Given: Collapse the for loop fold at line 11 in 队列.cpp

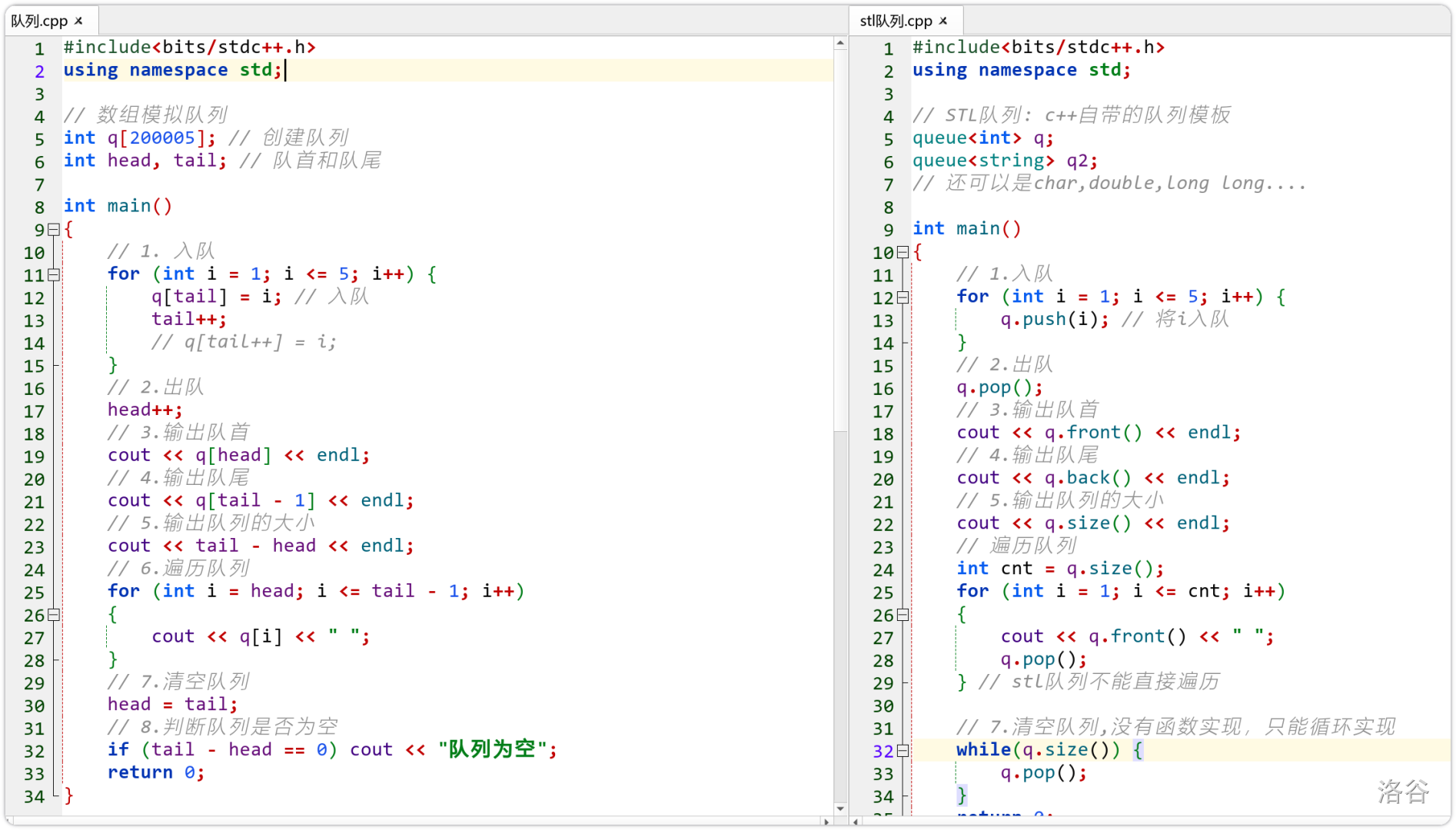Looking at the screenshot, I should [x=54, y=274].
